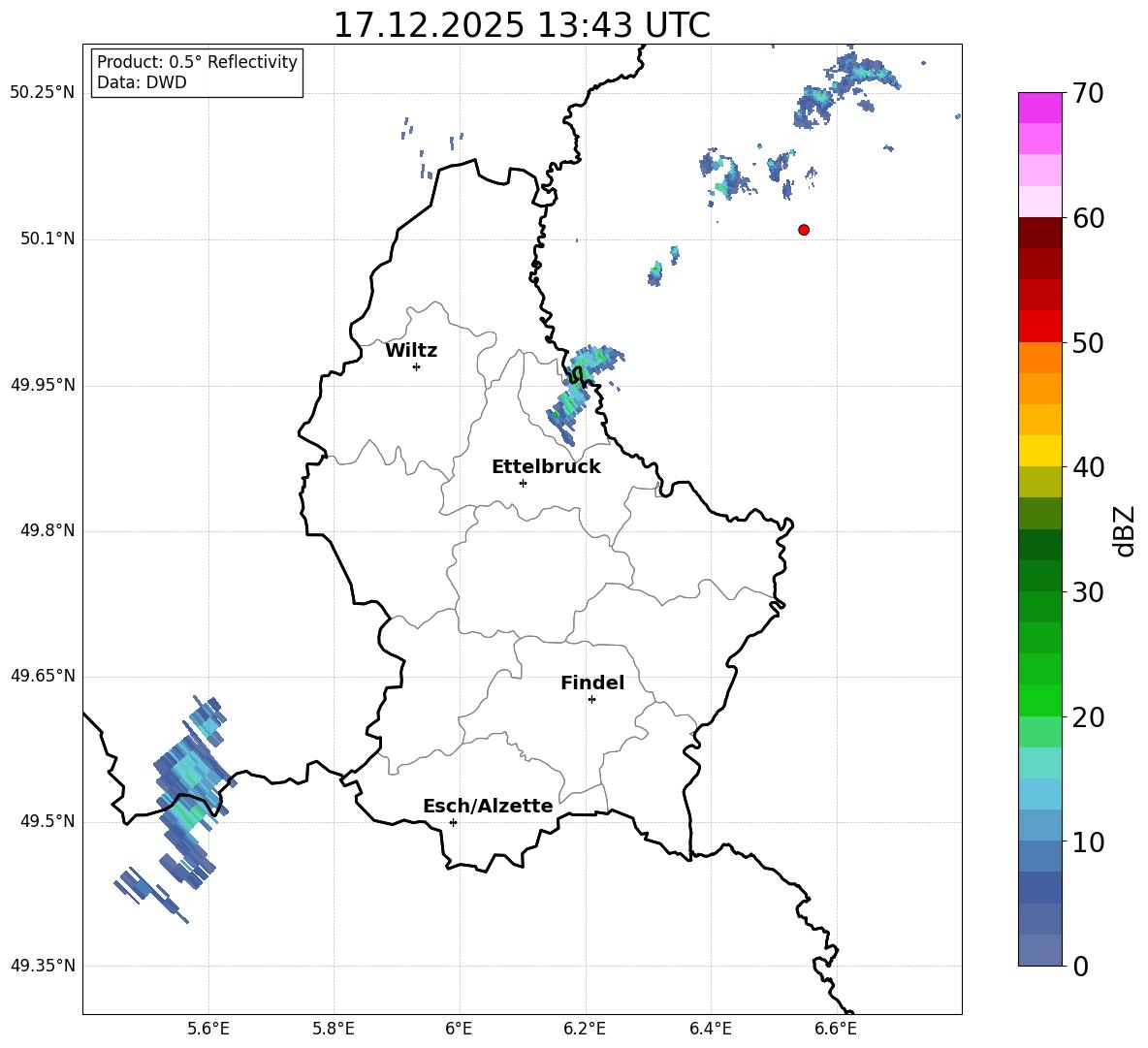Click the 50.1°N latitude label

[x=47, y=238]
